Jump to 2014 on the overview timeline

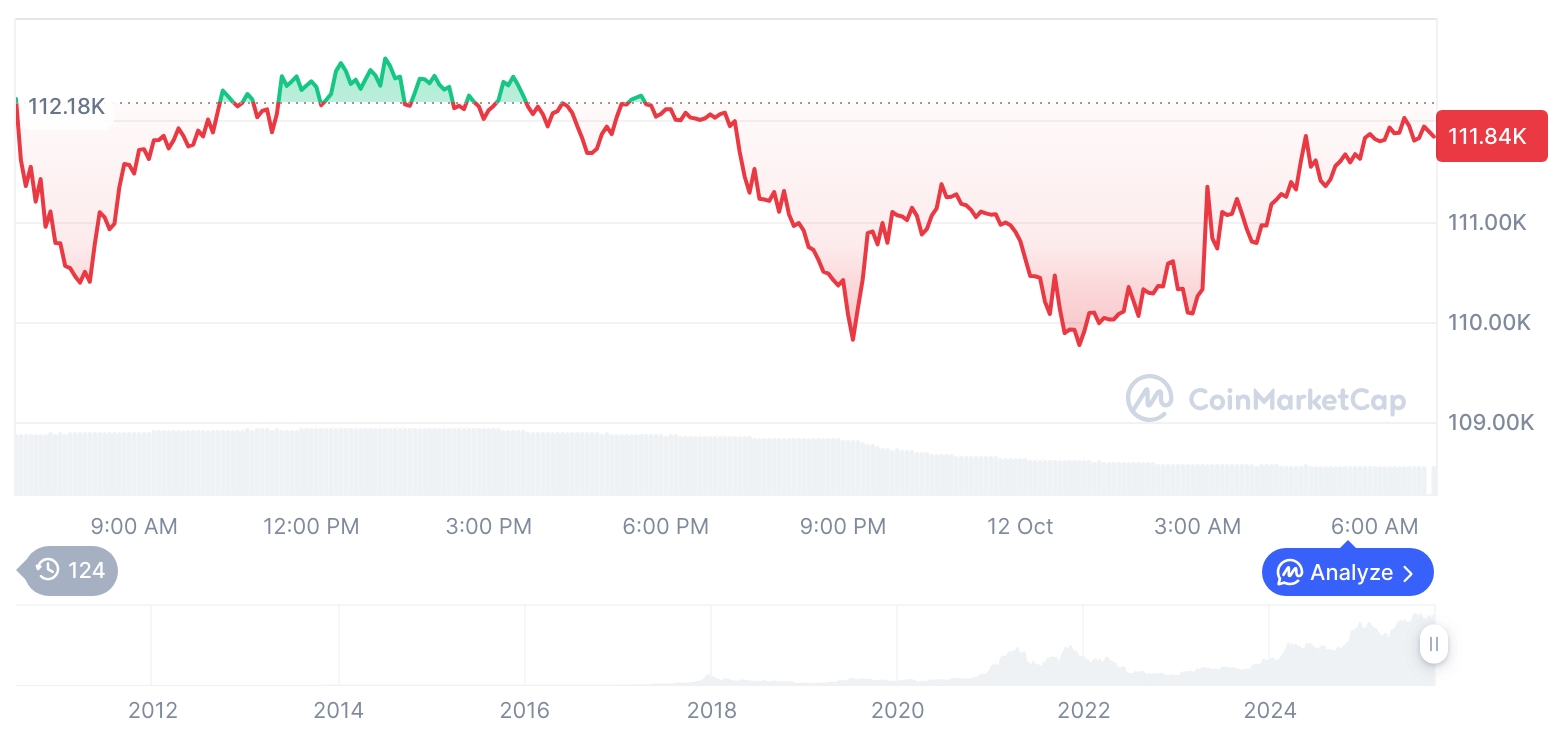tap(338, 710)
